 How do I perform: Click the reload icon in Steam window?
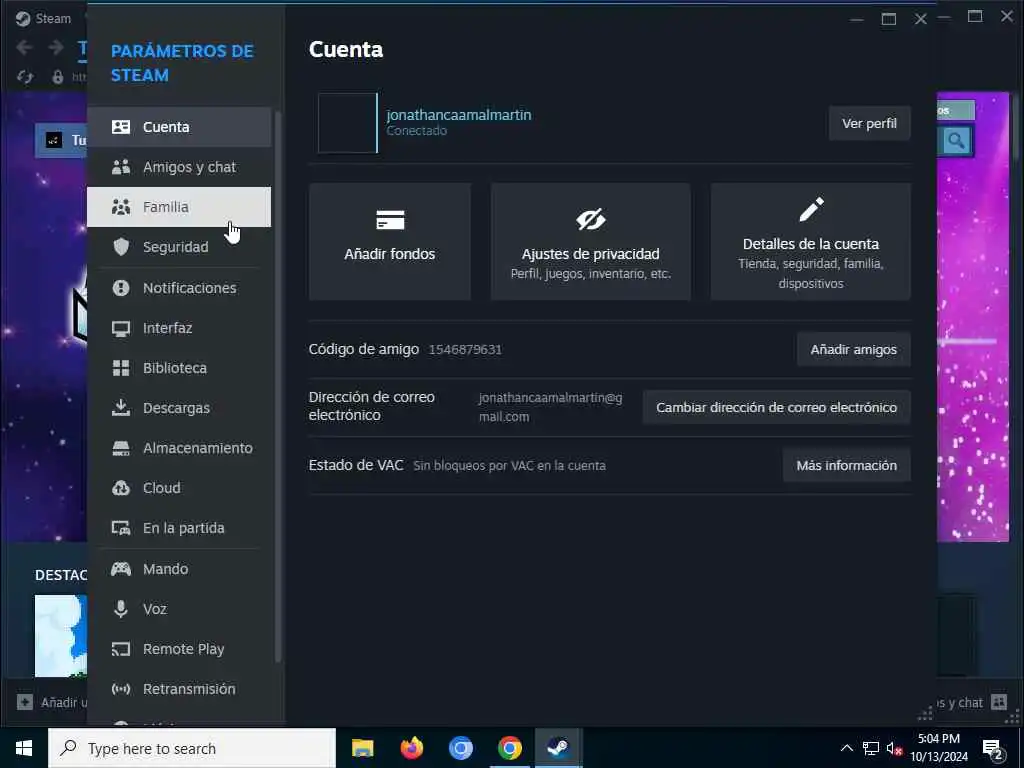(25, 77)
